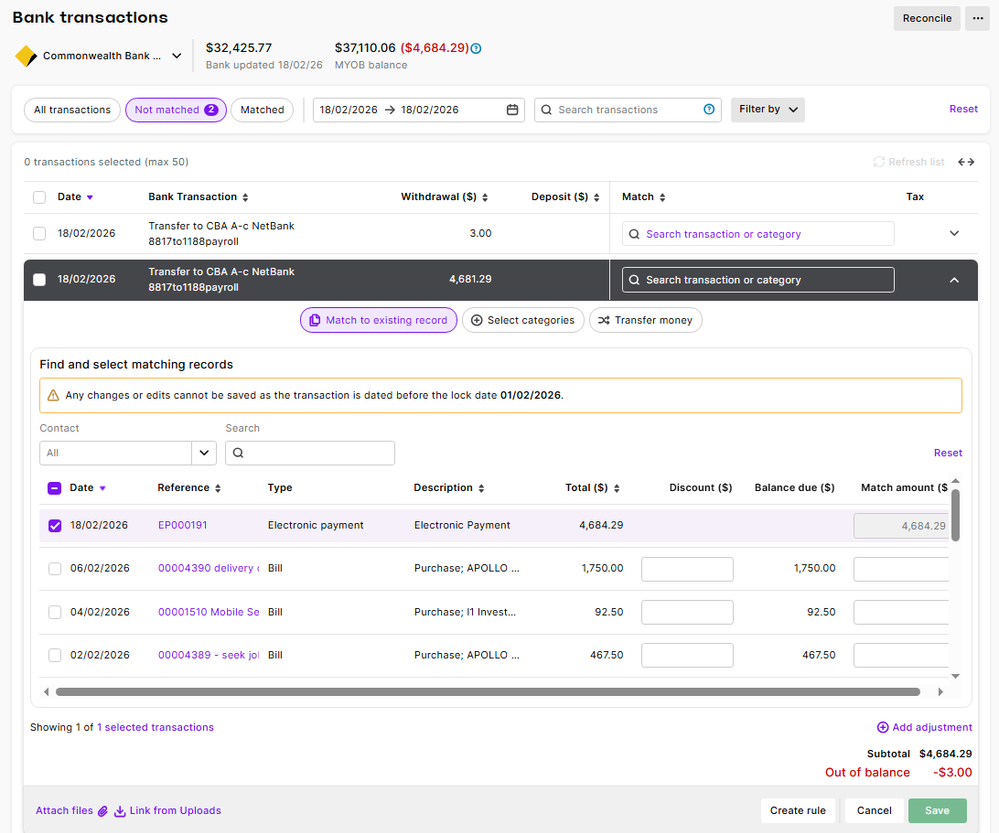Click the expand columns arrows icon
Image resolution: width=999 pixels, height=833 pixels.
coord(966,162)
